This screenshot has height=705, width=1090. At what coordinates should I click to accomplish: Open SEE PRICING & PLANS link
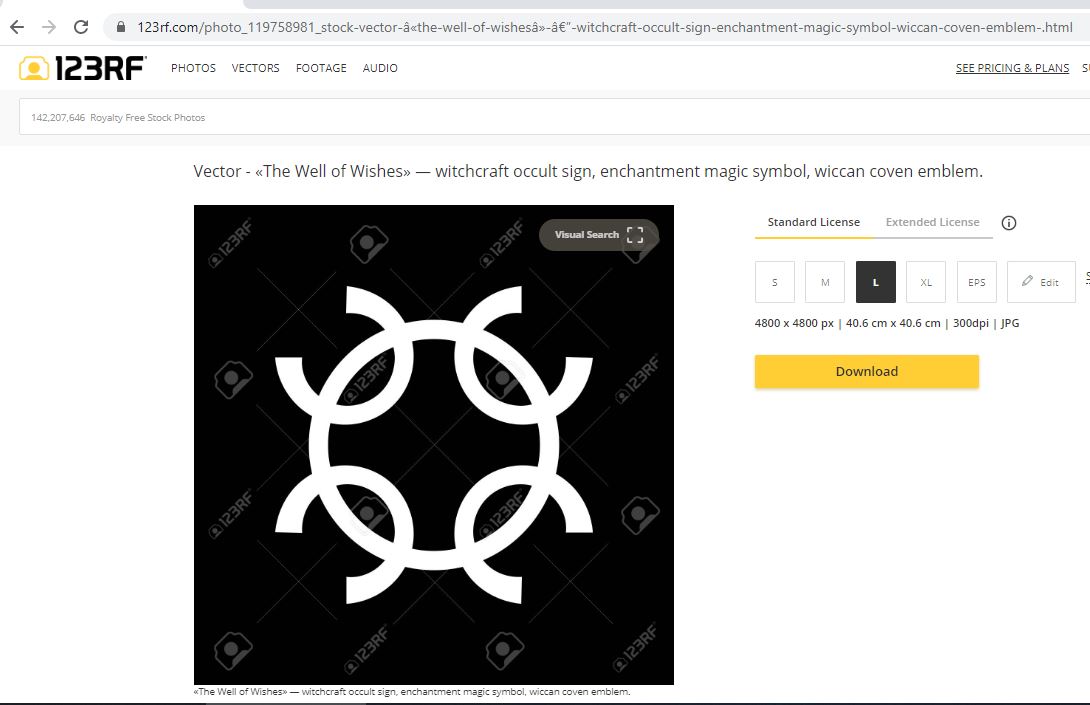tap(1012, 68)
